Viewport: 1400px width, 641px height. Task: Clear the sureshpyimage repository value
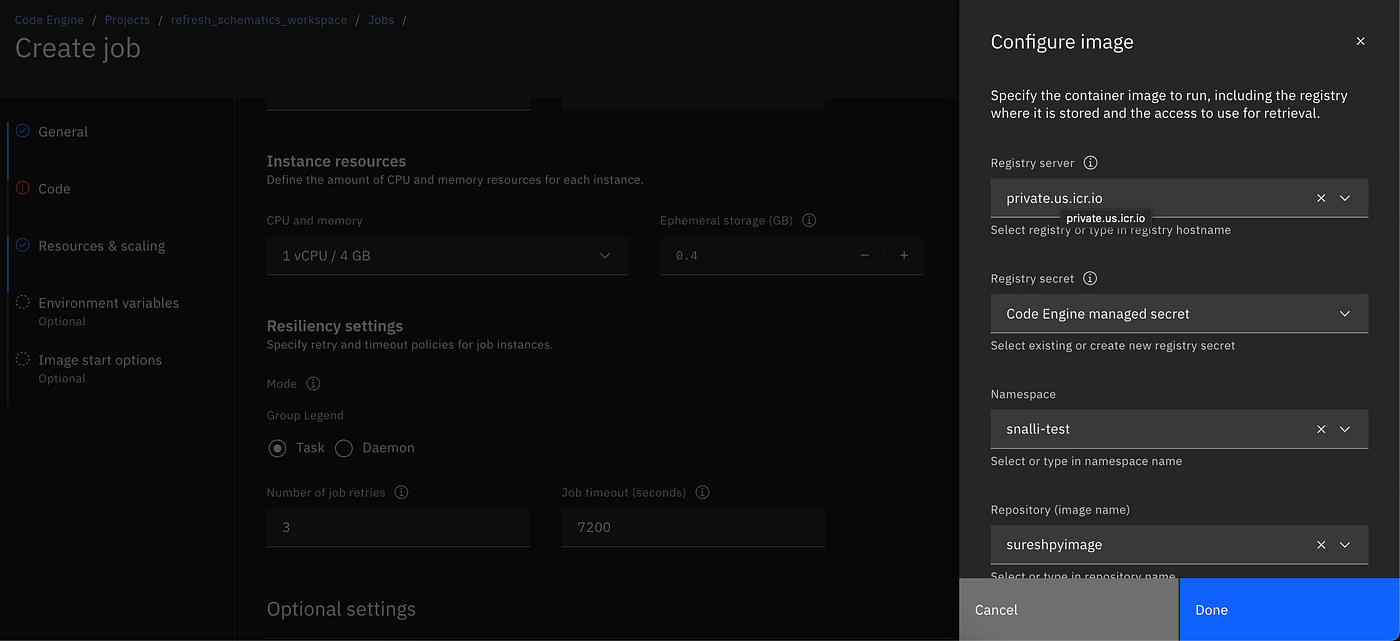pos(1321,545)
